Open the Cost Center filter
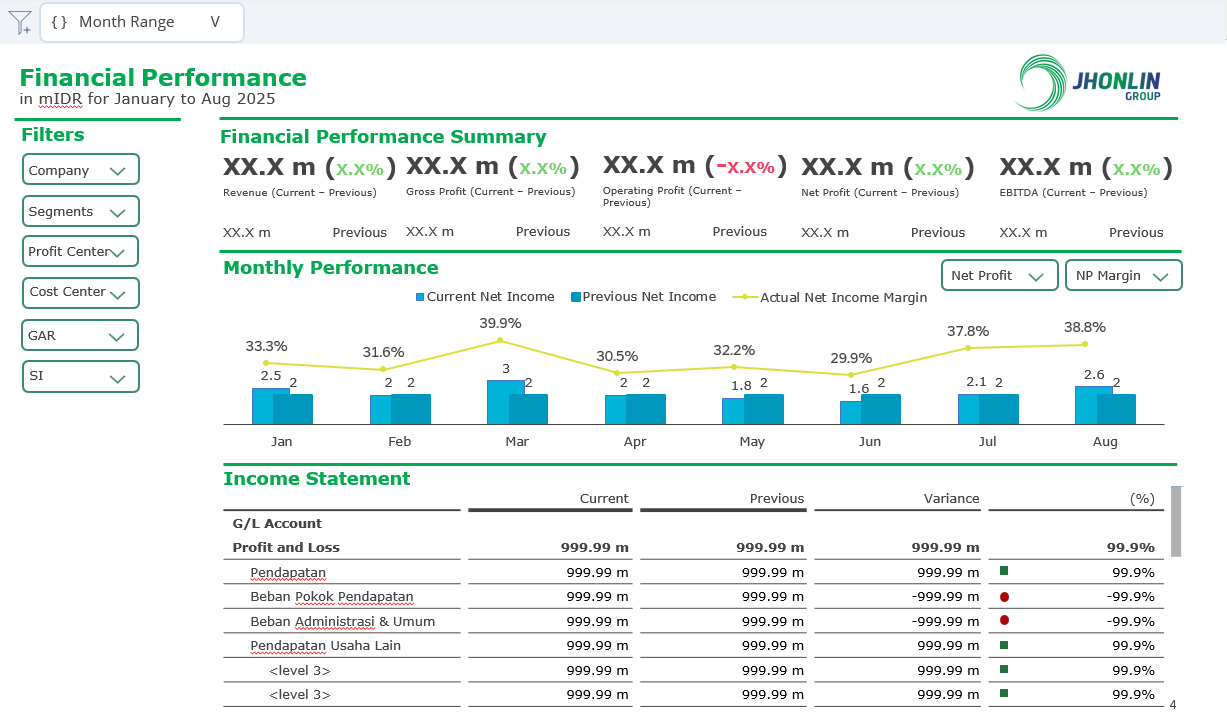This screenshot has width=1227, height=726. 80,292
